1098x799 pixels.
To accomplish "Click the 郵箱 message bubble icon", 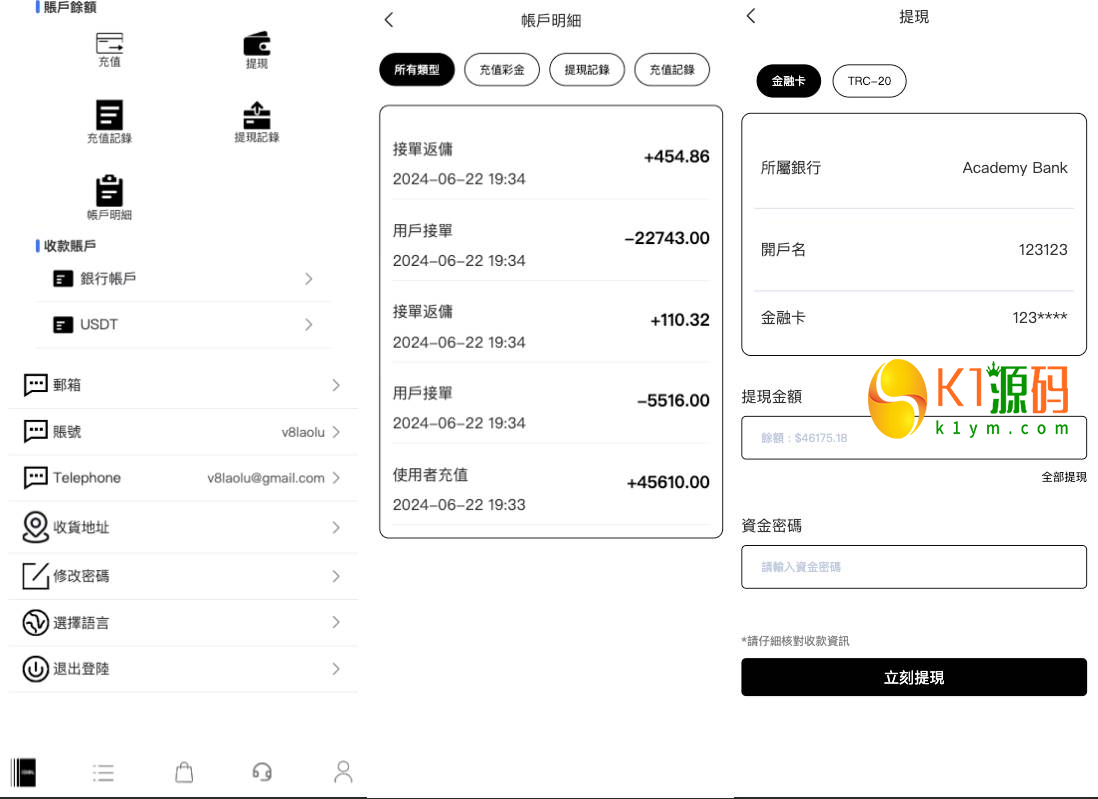I will coord(36,384).
